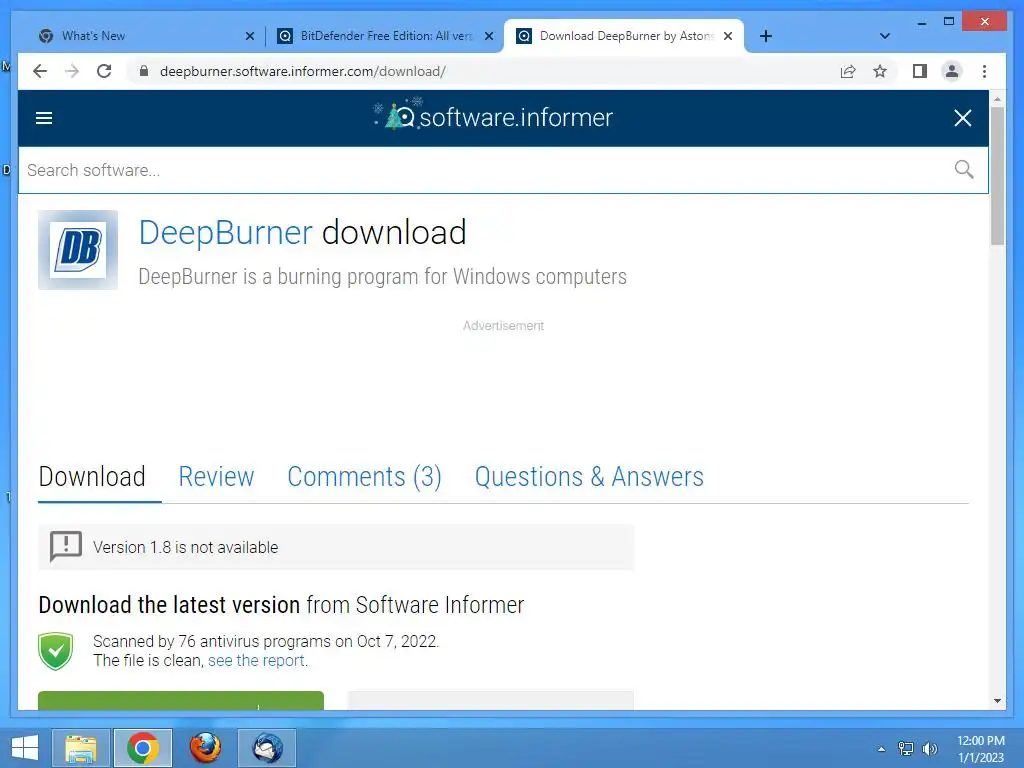
Task: Minimize the Chrome window
Action: click(x=921, y=23)
